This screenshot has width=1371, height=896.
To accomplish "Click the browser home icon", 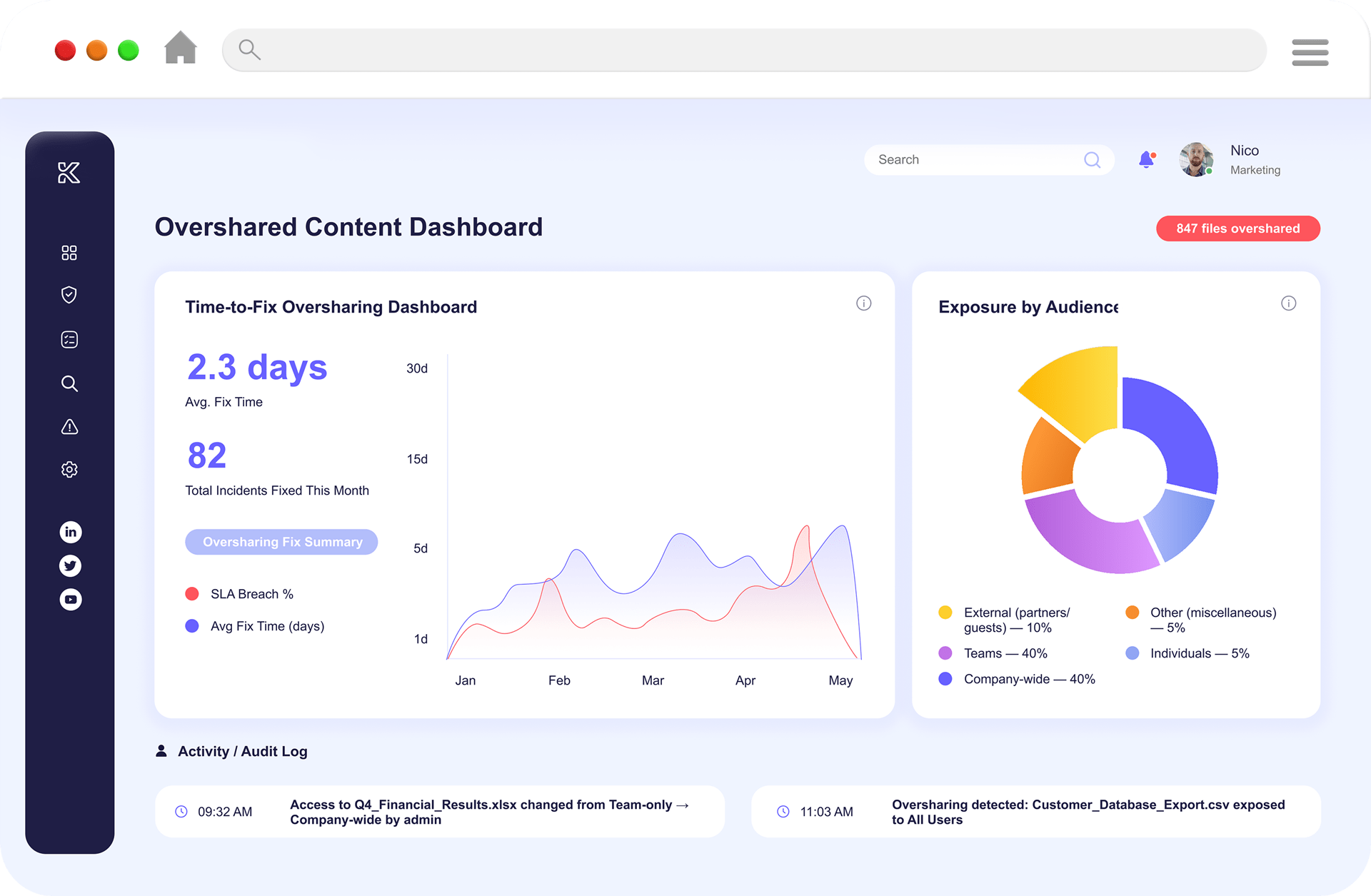I will tap(180, 49).
